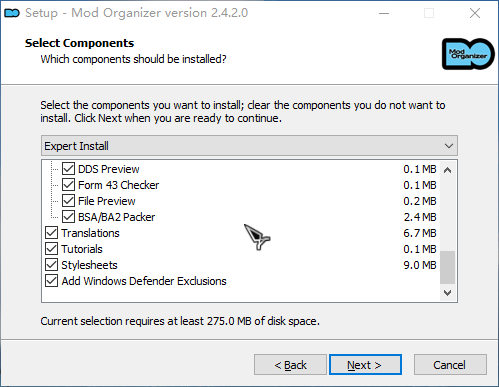Viewport: 499px width, 387px height.
Task: Cancel the setup wizard
Action: (450, 365)
